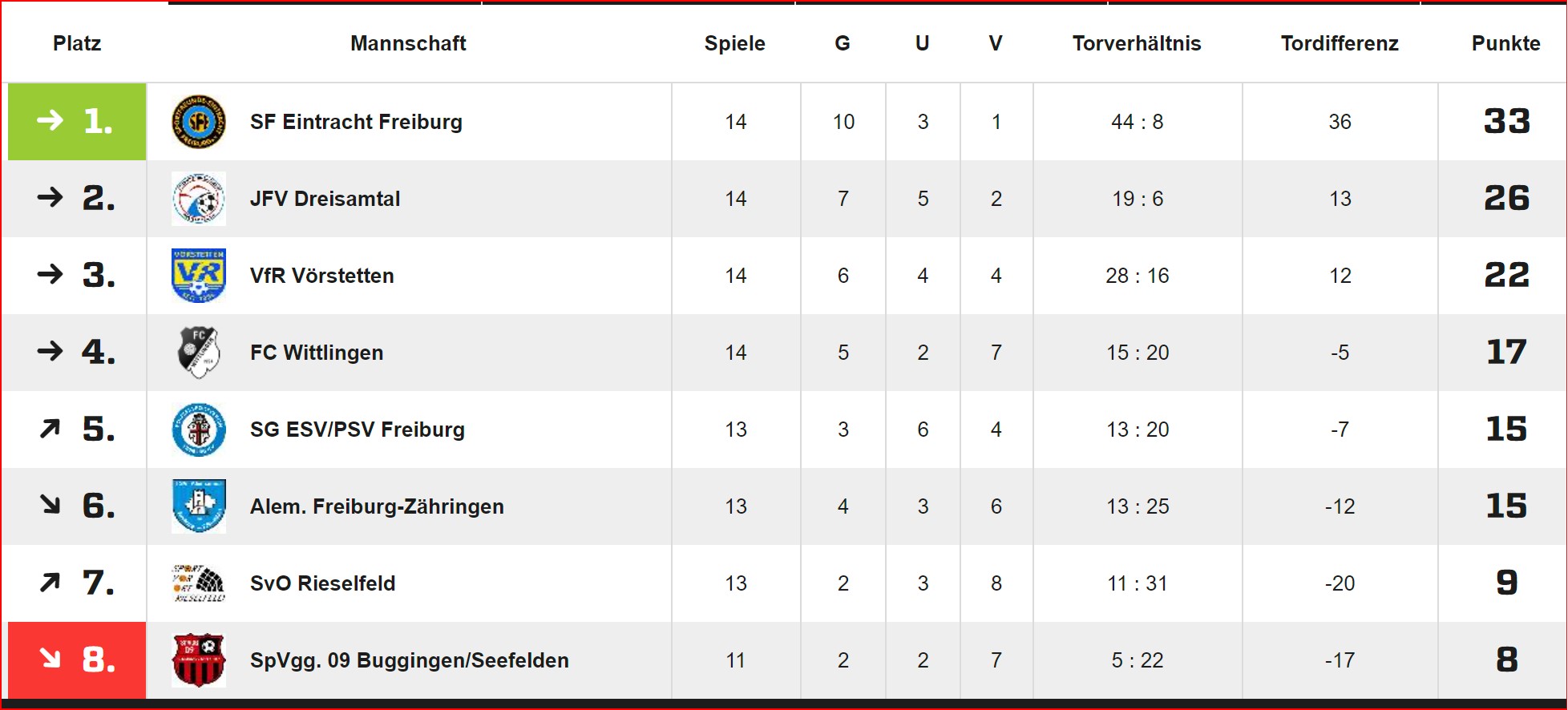The image size is (1568, 710).
Task: Open the SF Eintracht Freiburg team link
Action: [x=356, y=122]
